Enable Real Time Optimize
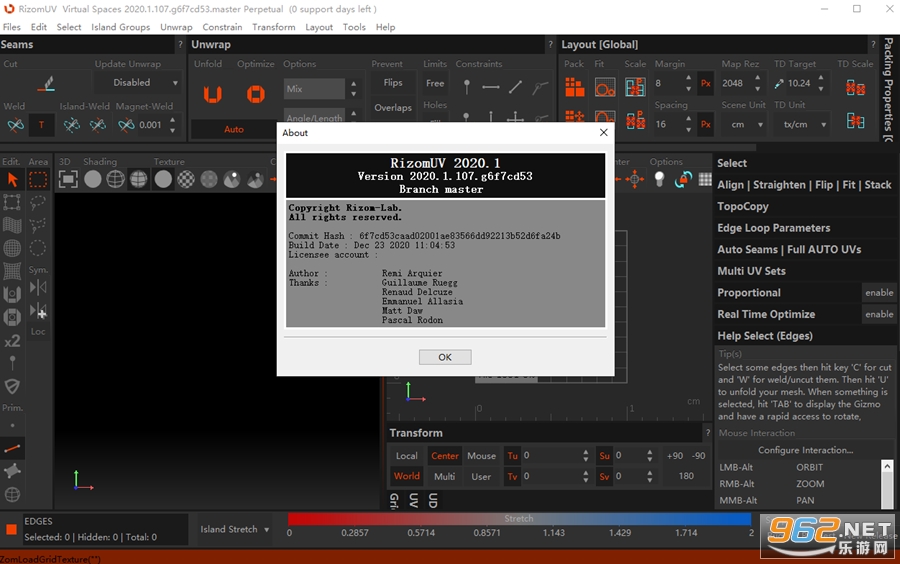Screen dimensions: 900x564 click(879, 314)
